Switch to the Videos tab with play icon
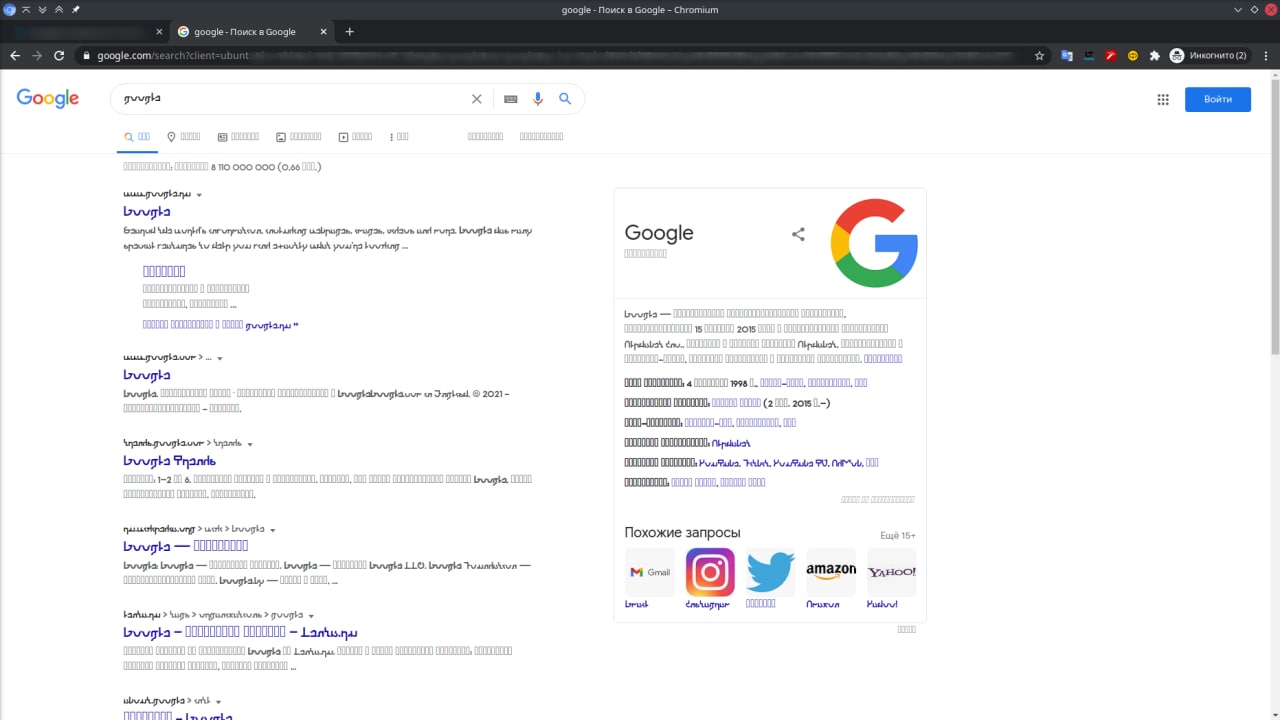 (355, 137)
